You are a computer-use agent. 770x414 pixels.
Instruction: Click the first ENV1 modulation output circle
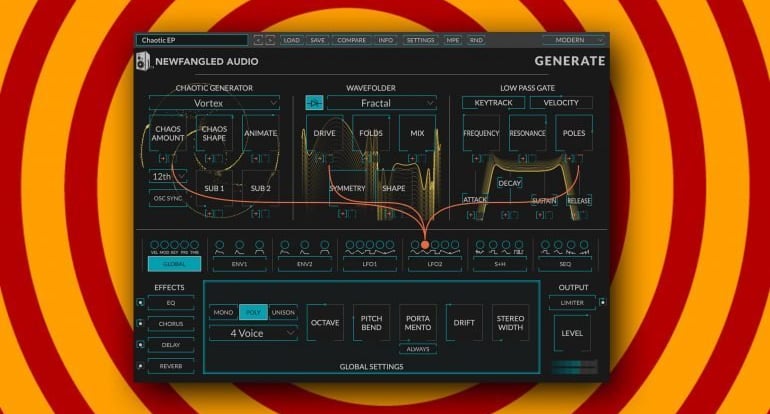220,245
